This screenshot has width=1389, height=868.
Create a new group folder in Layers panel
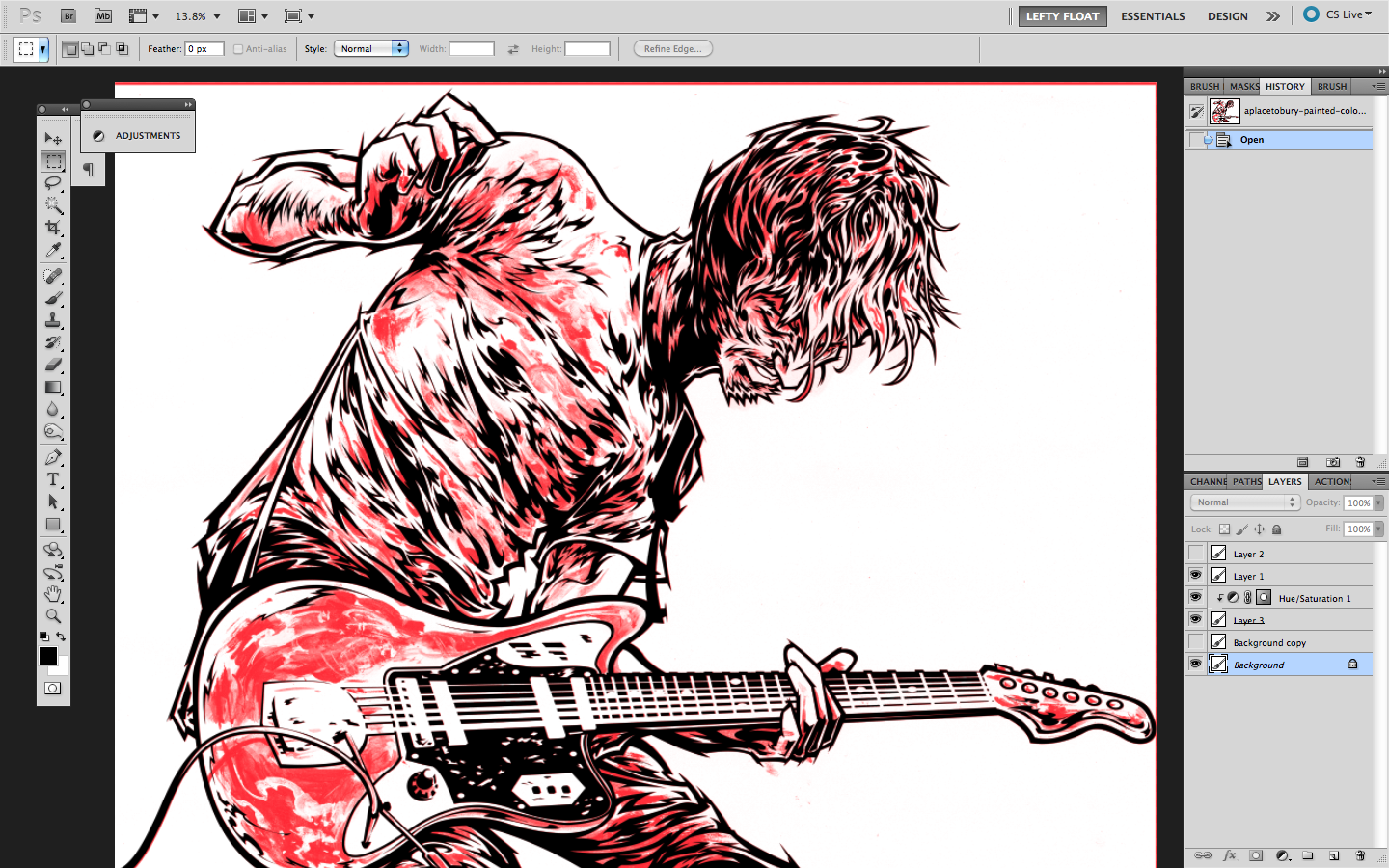click(1308, 855)
